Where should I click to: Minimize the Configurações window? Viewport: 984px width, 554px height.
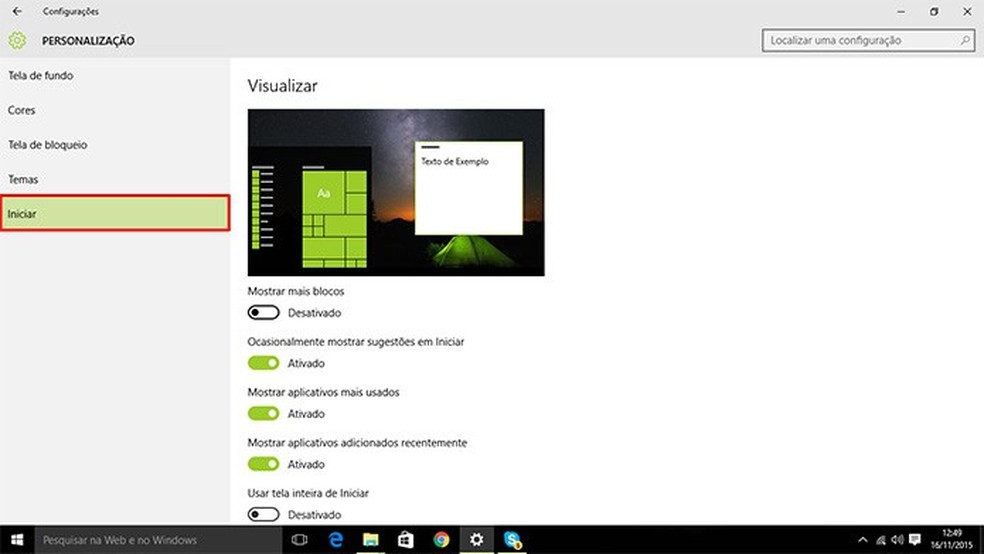click(901, 11)
